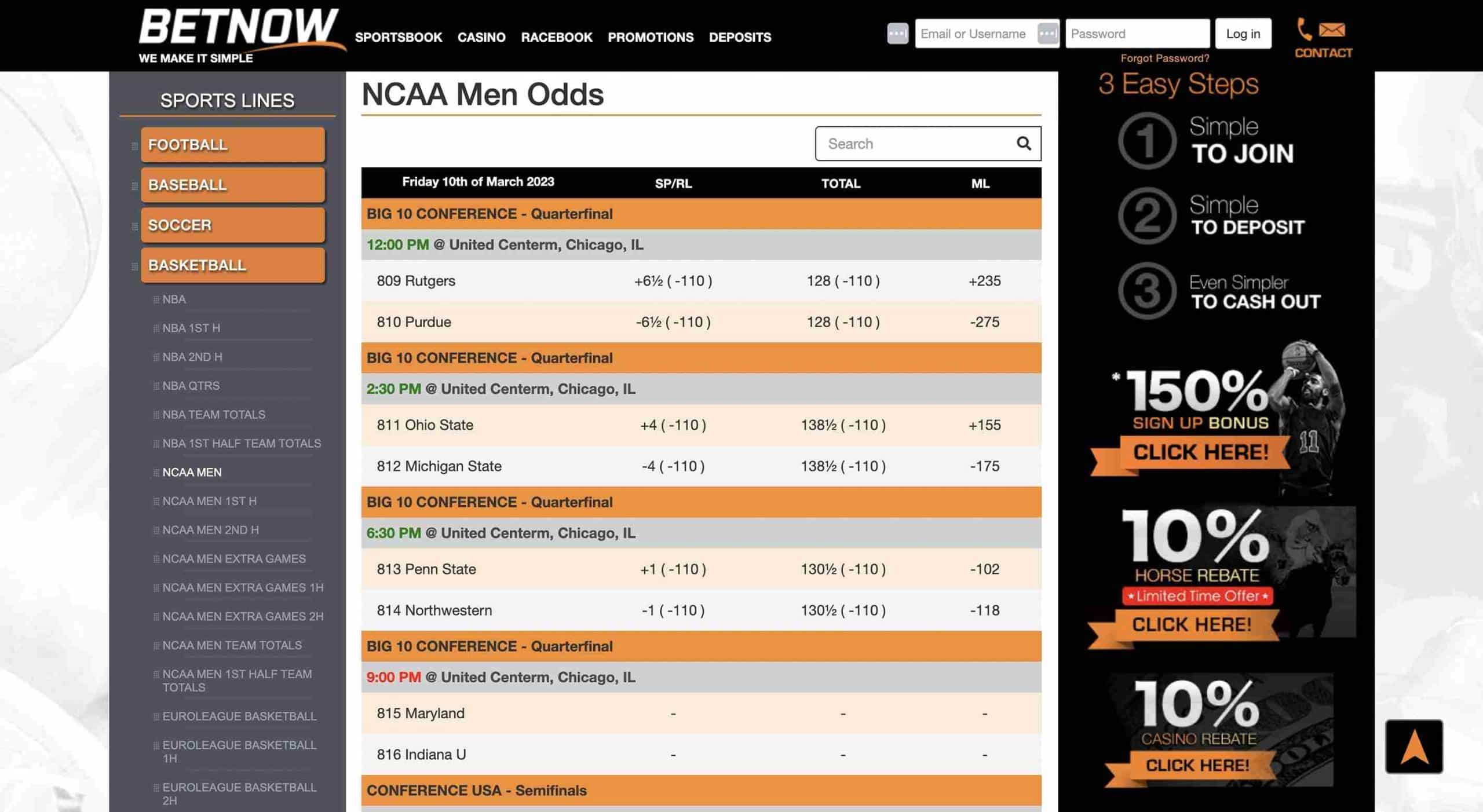Open NCAA MEN 1ST H lines
This screenshot has height=812, width=1483.
click(x=209, y=501)
